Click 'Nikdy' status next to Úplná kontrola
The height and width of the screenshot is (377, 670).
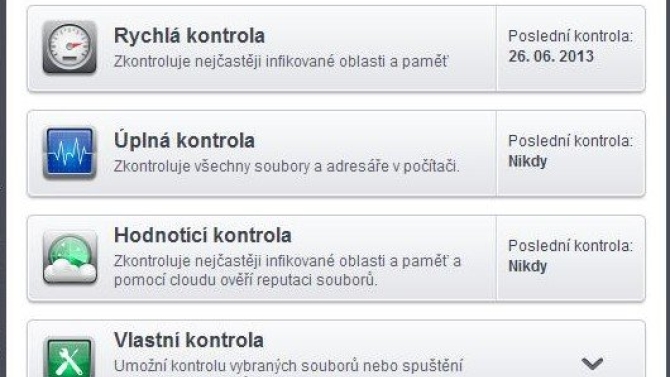(x=527, y=161)
